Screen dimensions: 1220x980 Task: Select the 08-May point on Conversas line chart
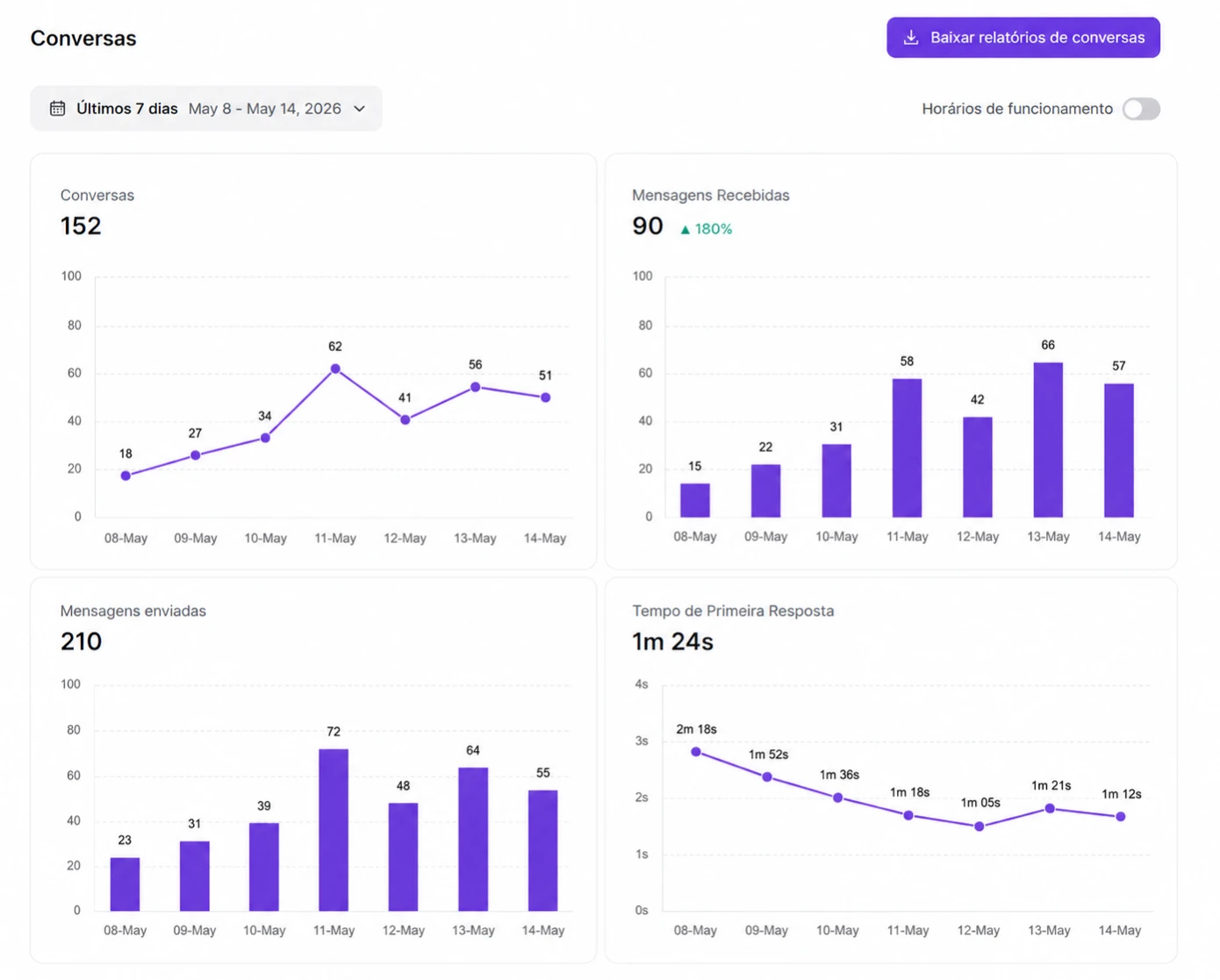click(x=126, y=476)
